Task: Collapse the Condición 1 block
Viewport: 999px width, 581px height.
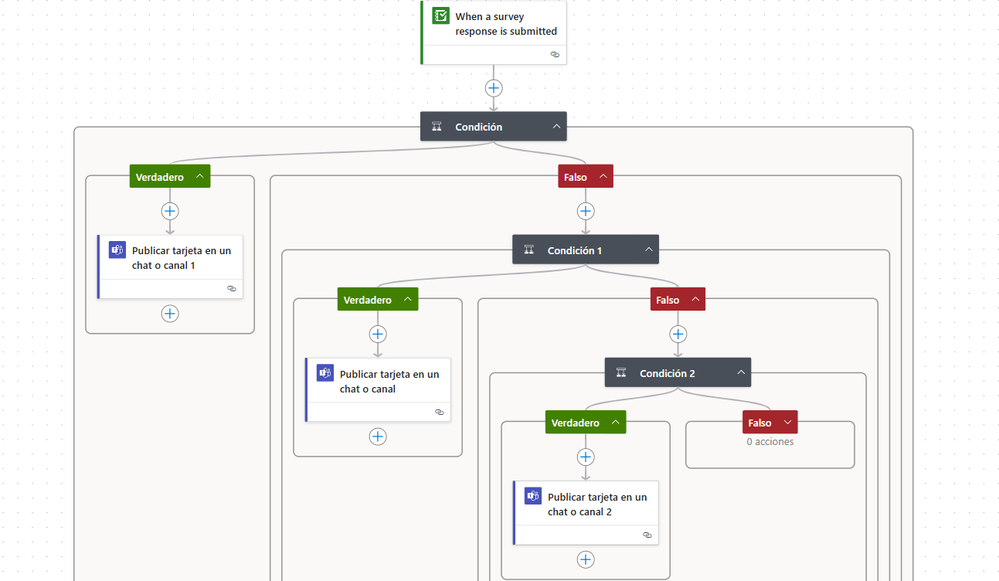Action: [x=649, y=250]
